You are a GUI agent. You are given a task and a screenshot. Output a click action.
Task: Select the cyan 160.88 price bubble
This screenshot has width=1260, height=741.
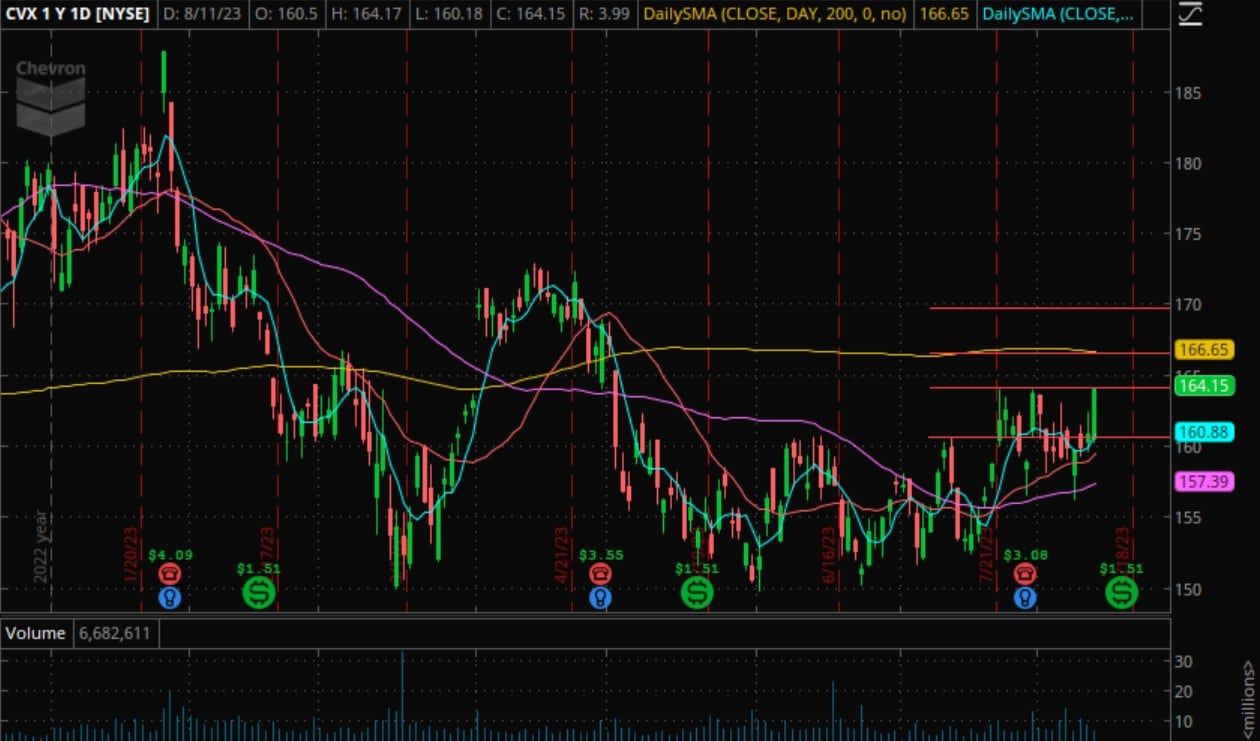[x=1205, y=433]
